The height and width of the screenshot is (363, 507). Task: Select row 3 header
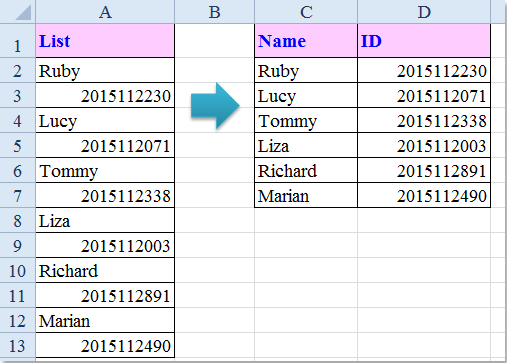(x=17, y=95)
